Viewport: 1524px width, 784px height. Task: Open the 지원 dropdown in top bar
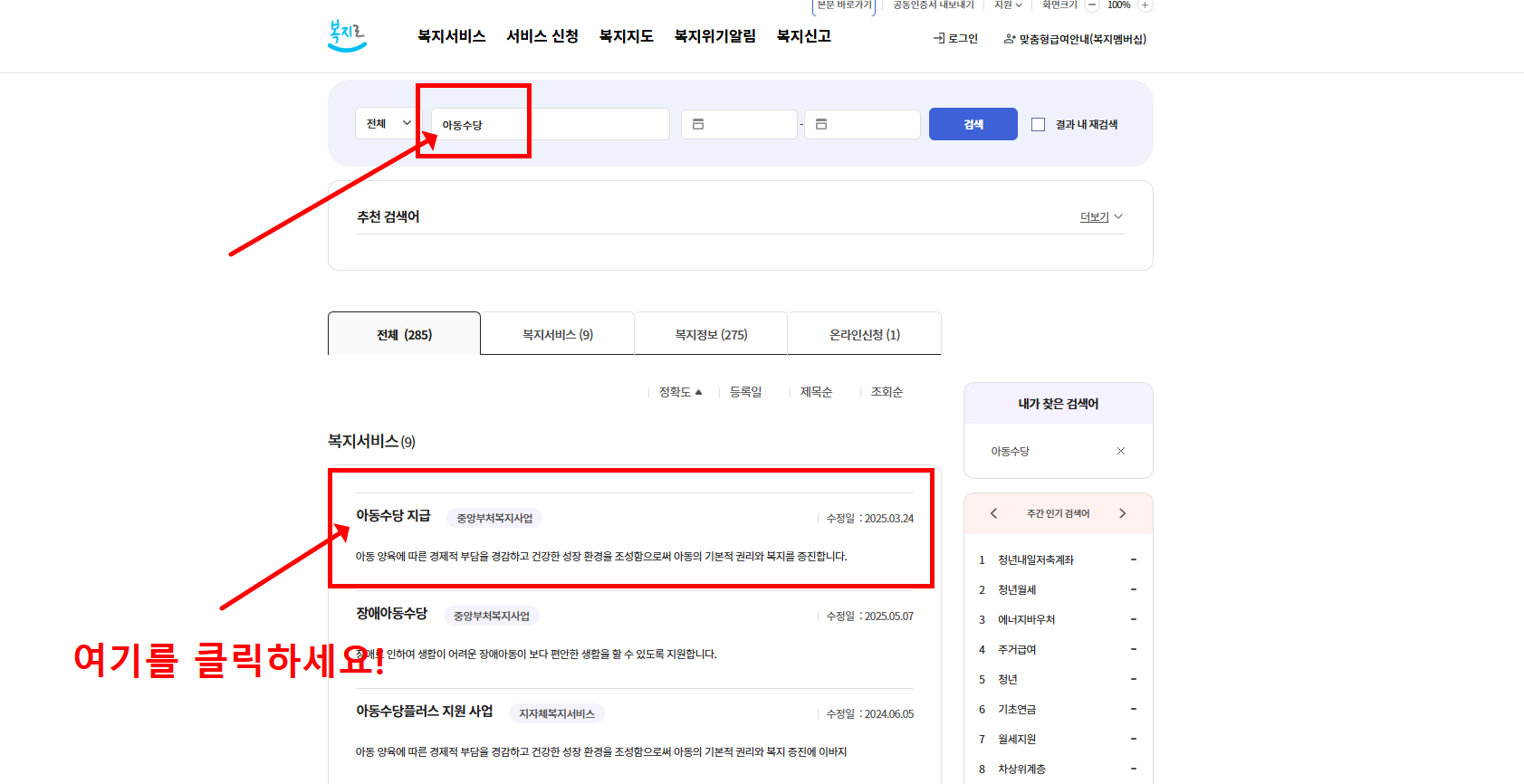point(1008,5)
